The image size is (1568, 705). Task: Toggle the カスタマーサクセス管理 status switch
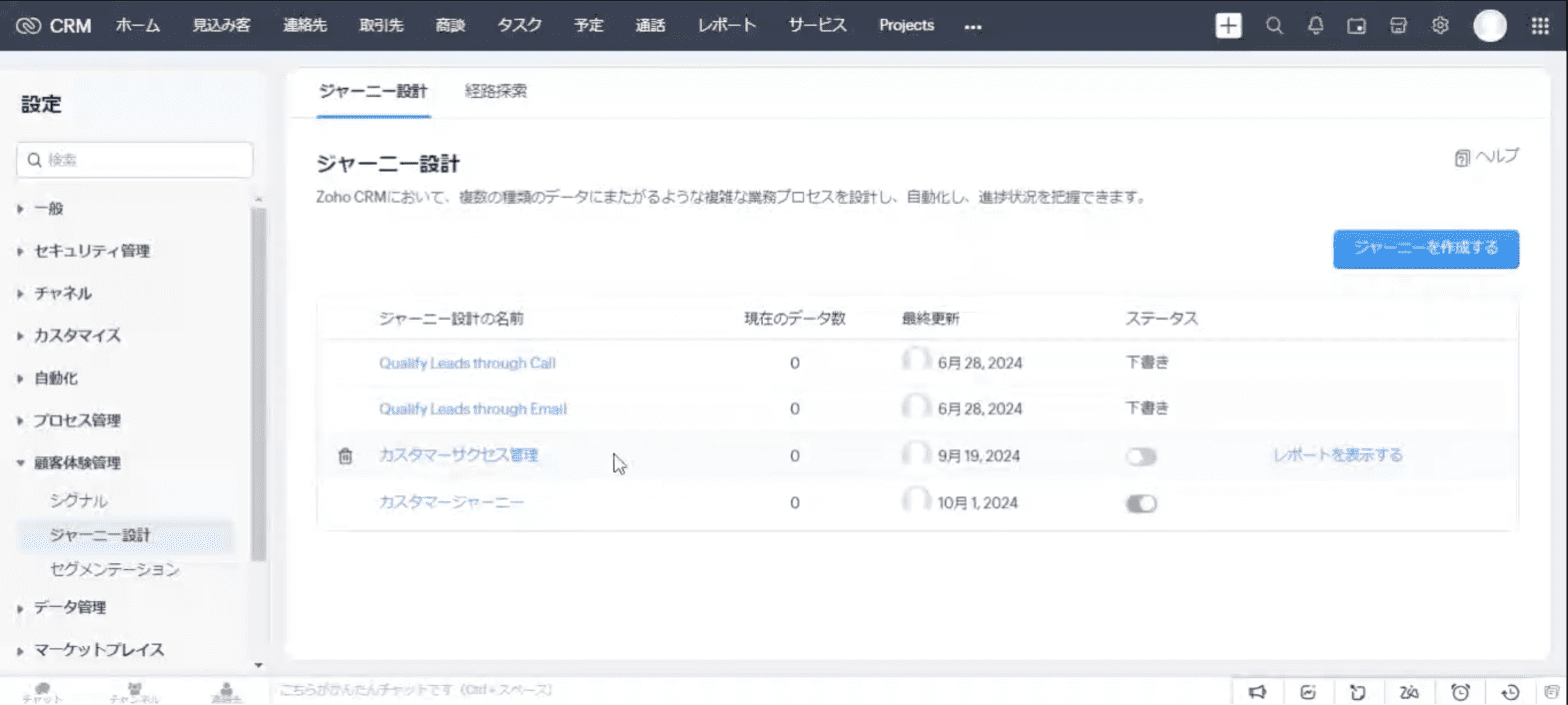(1141, 457)
